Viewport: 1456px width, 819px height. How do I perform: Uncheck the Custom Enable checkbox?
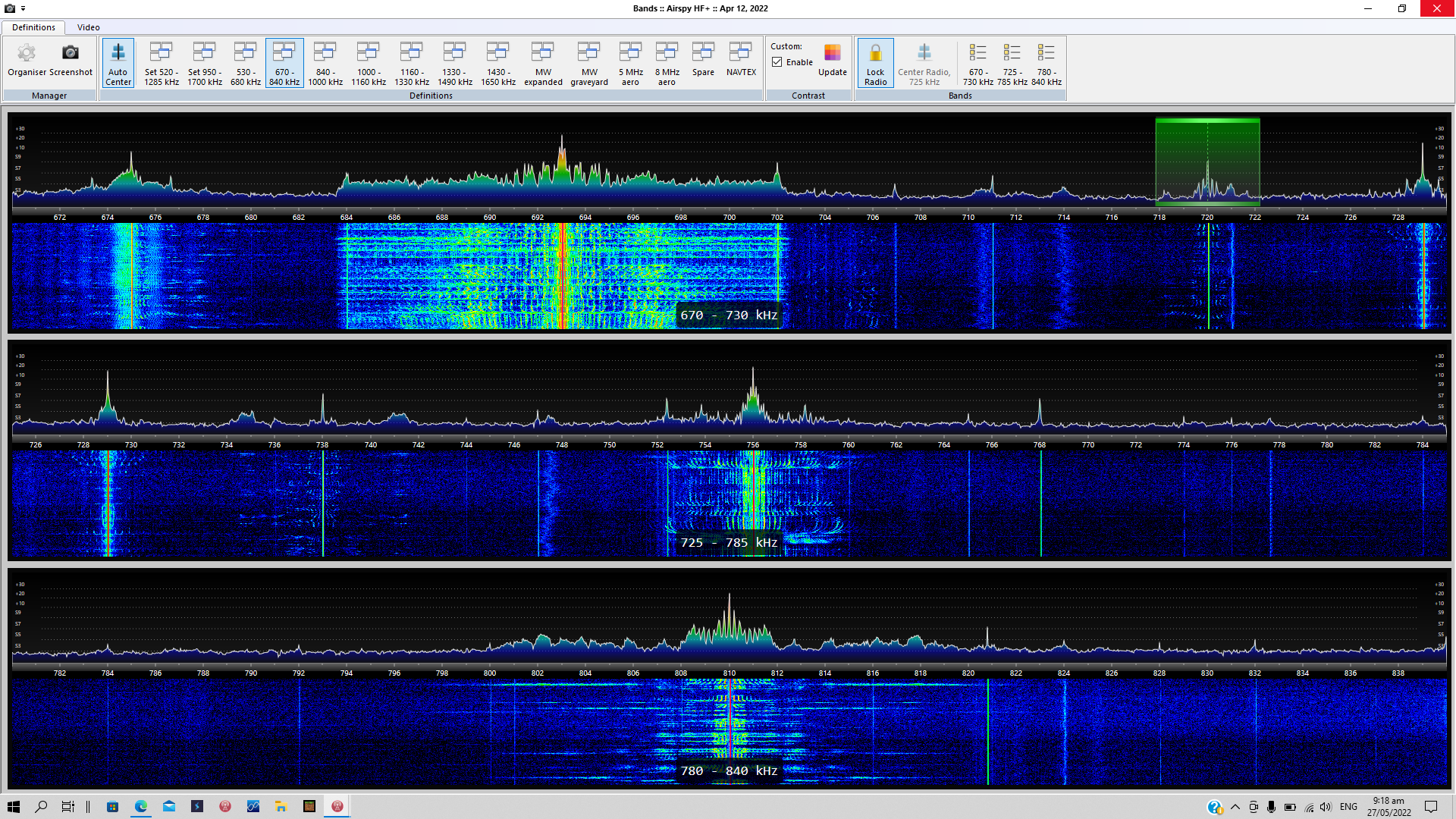click(777, 62)
